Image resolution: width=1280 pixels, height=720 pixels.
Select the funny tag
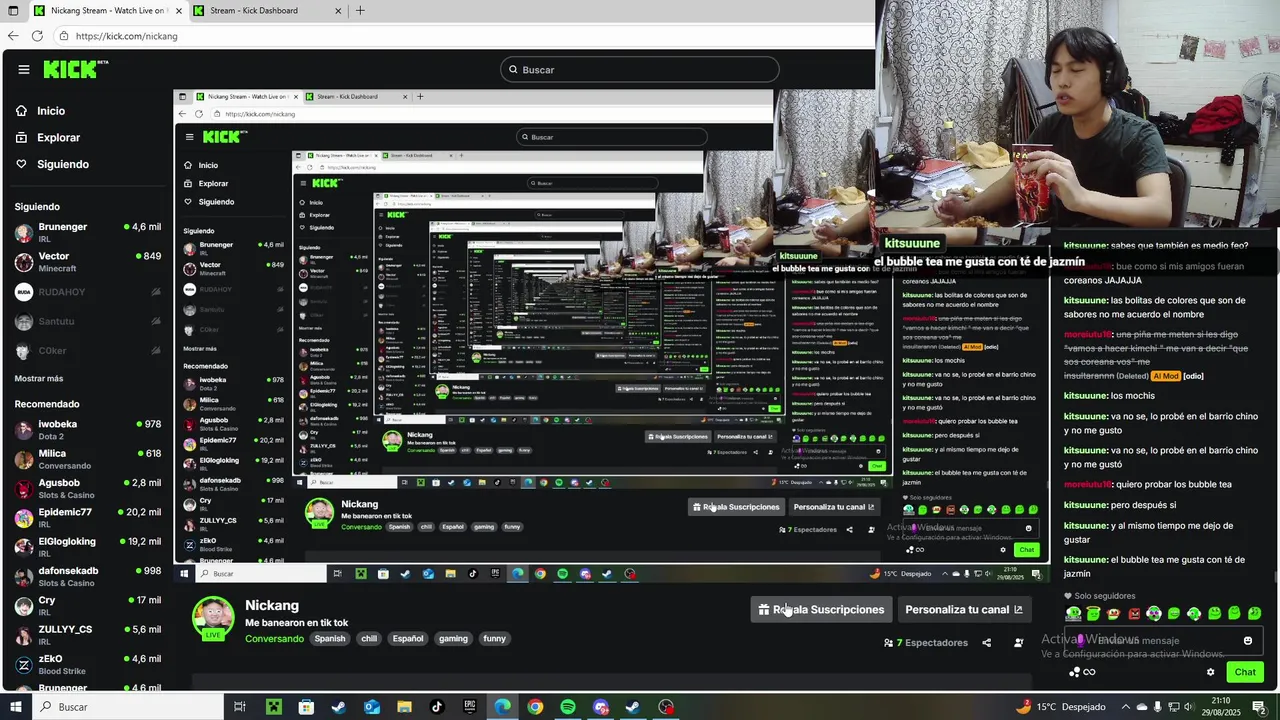click(x=495, y=639)
